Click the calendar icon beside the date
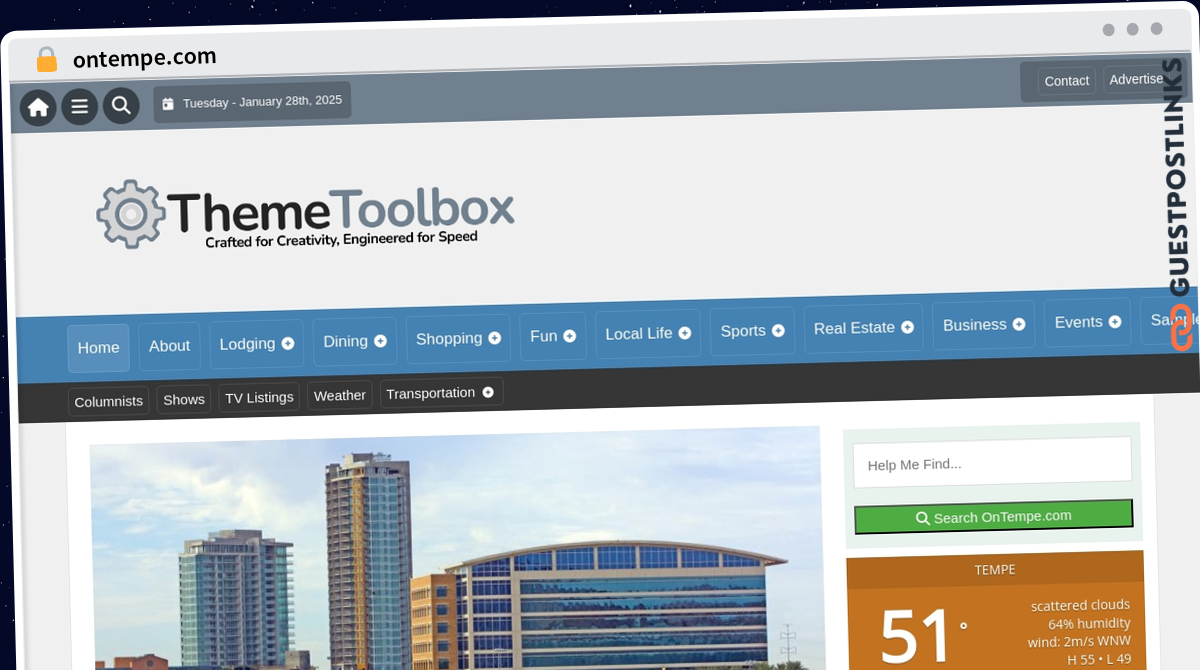Viewport: 1200px width, 670px height. coord(168,103)
